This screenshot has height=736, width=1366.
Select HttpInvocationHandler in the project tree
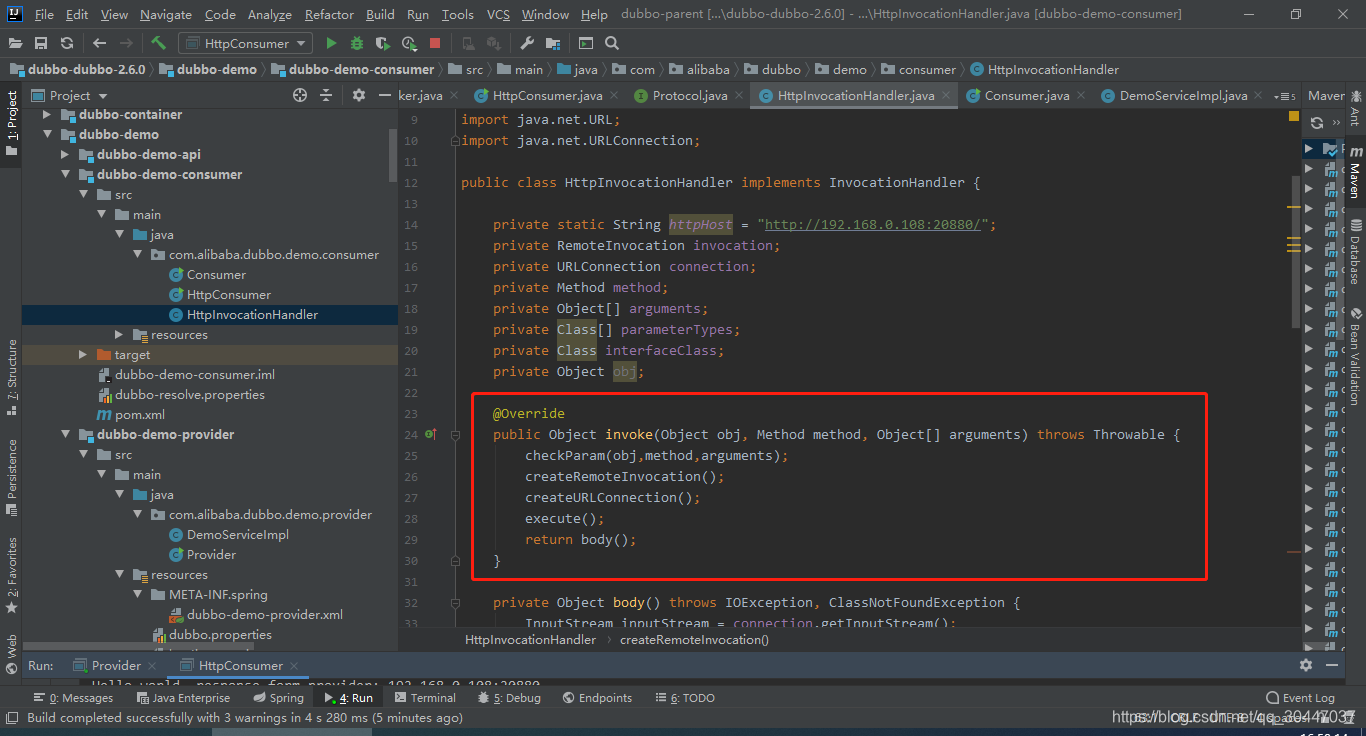click(252, 314)
